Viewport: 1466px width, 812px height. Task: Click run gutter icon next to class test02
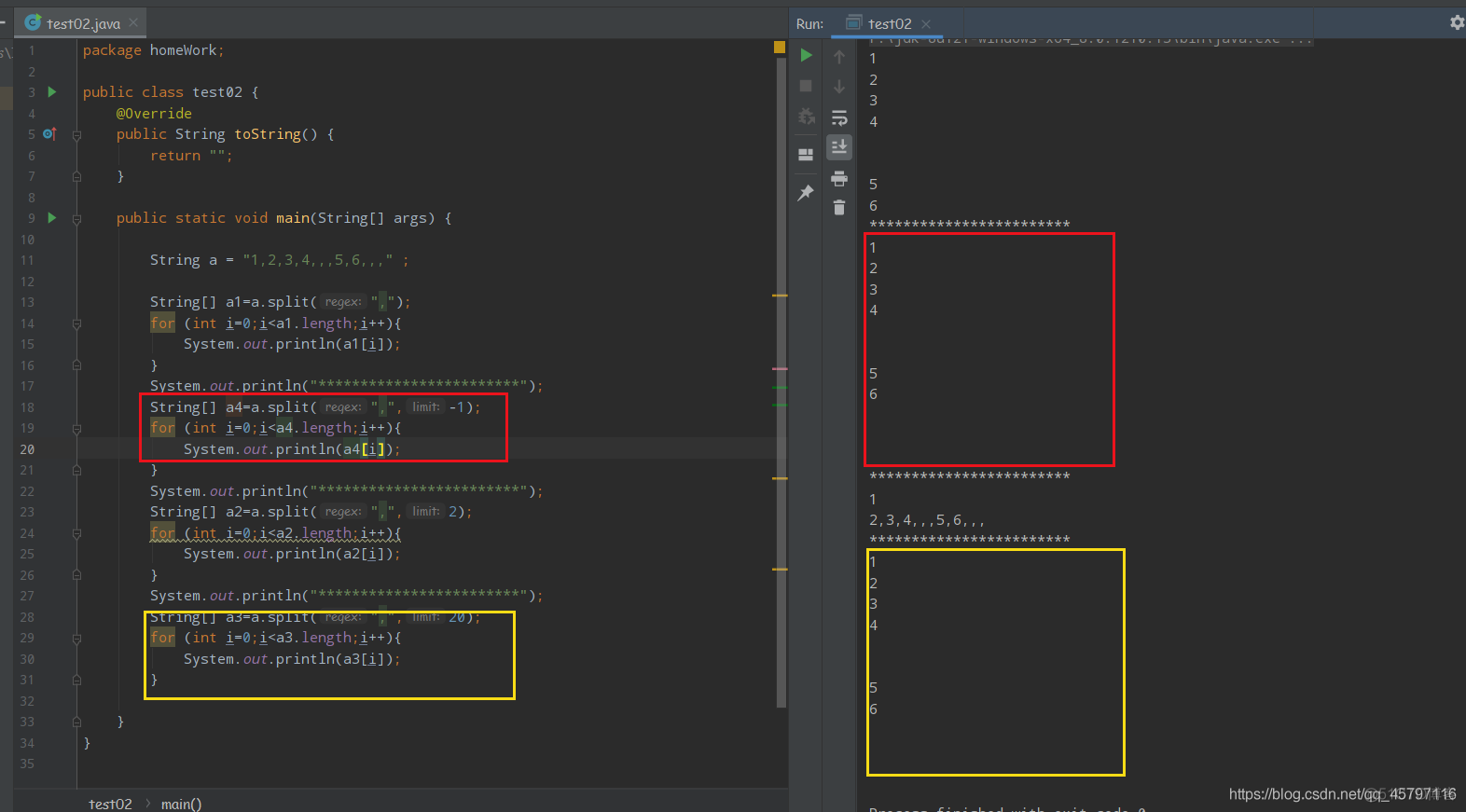point(52,91)
